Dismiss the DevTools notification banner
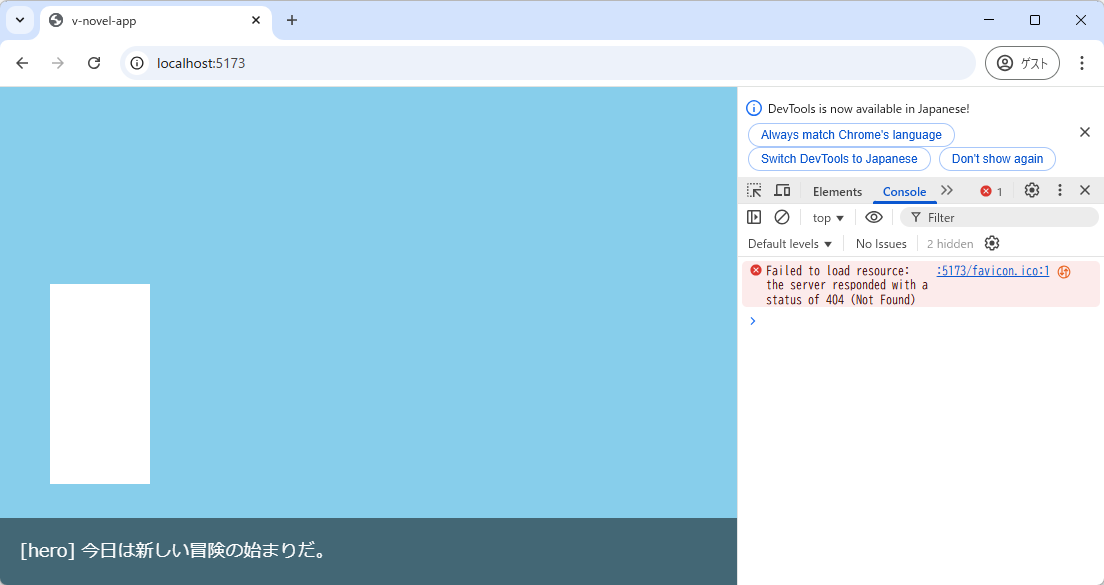Screen dimensions: 1104x585 [1084, 131]
